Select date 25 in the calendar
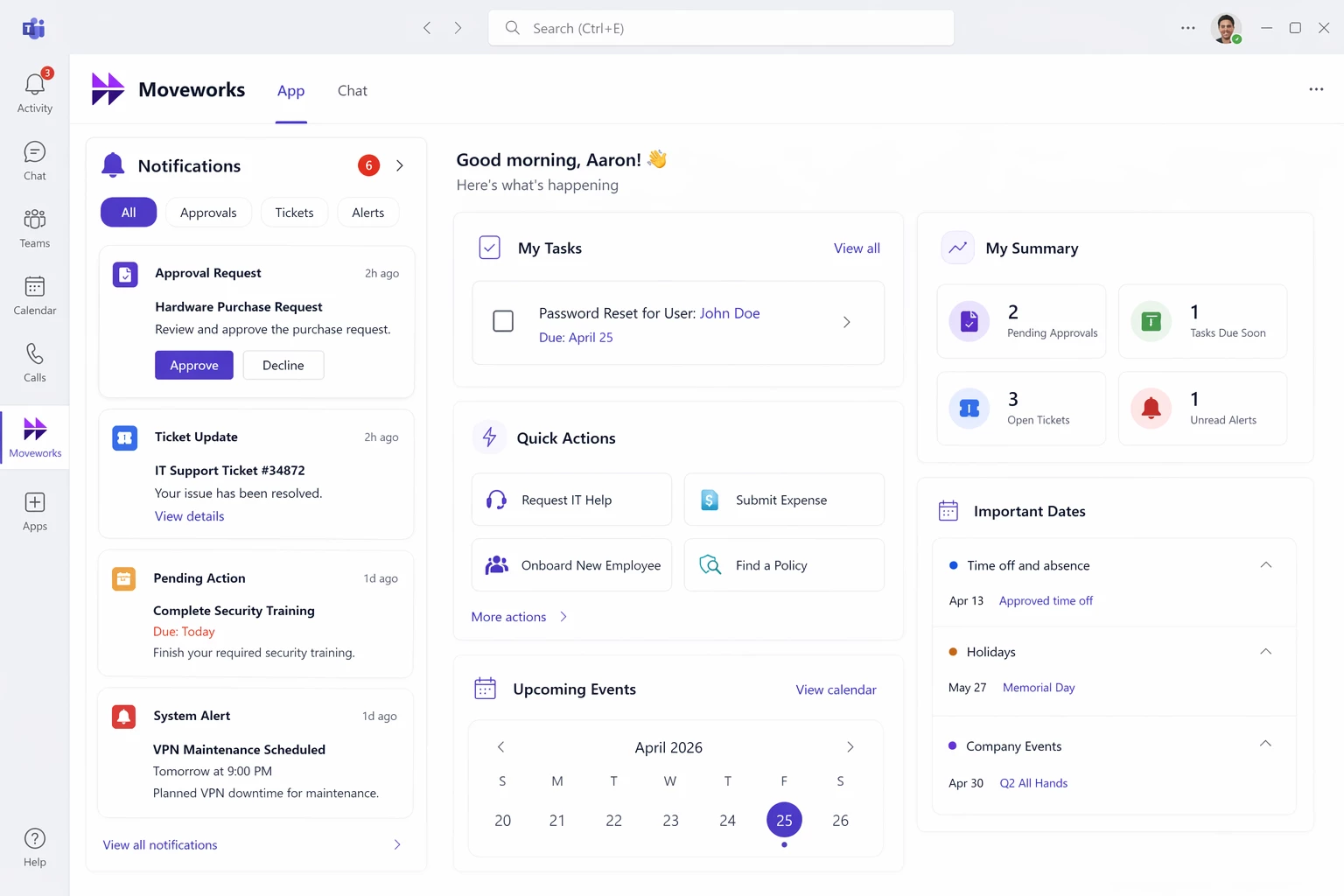 click(784, 820)
